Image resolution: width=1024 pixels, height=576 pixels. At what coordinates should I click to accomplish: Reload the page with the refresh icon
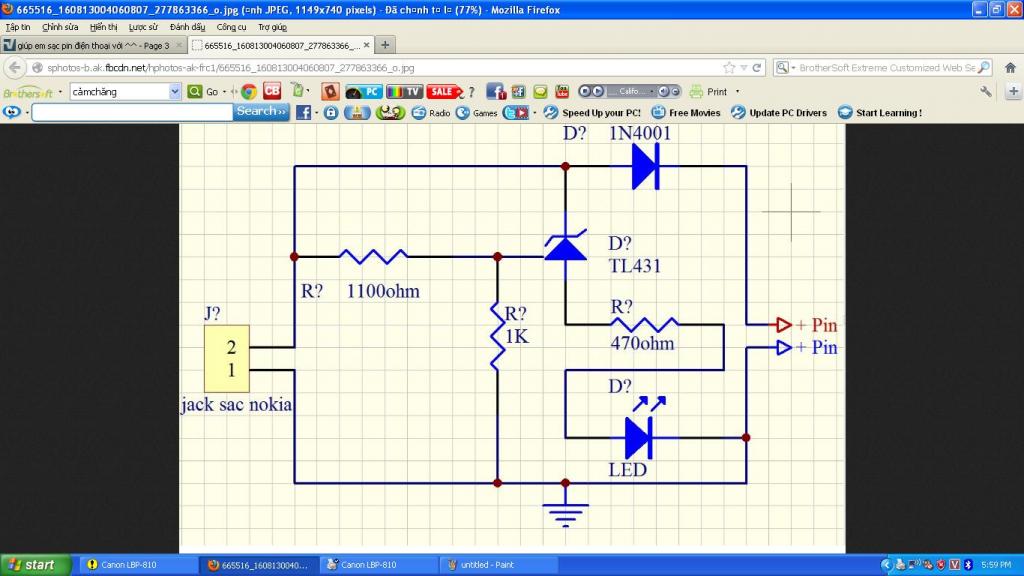coord(757,68)
